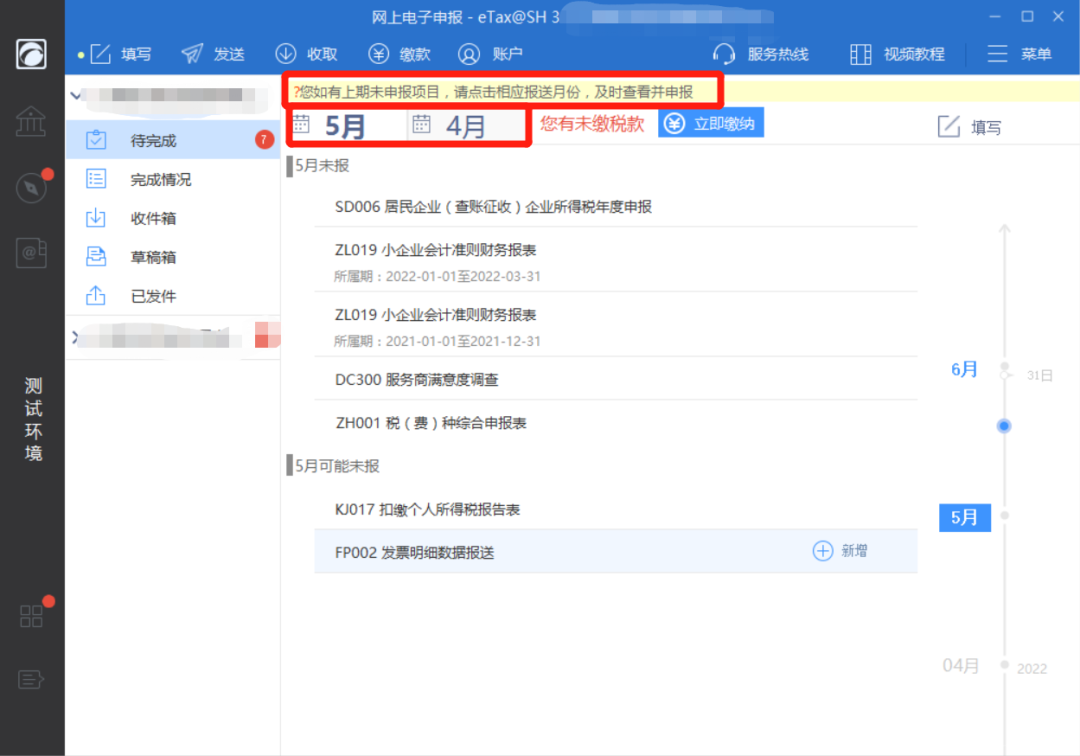The image size is (1080, 756).
Task: Click the 已发件 sent items icon
Action: pyautogui.click(x=94, y=296)
